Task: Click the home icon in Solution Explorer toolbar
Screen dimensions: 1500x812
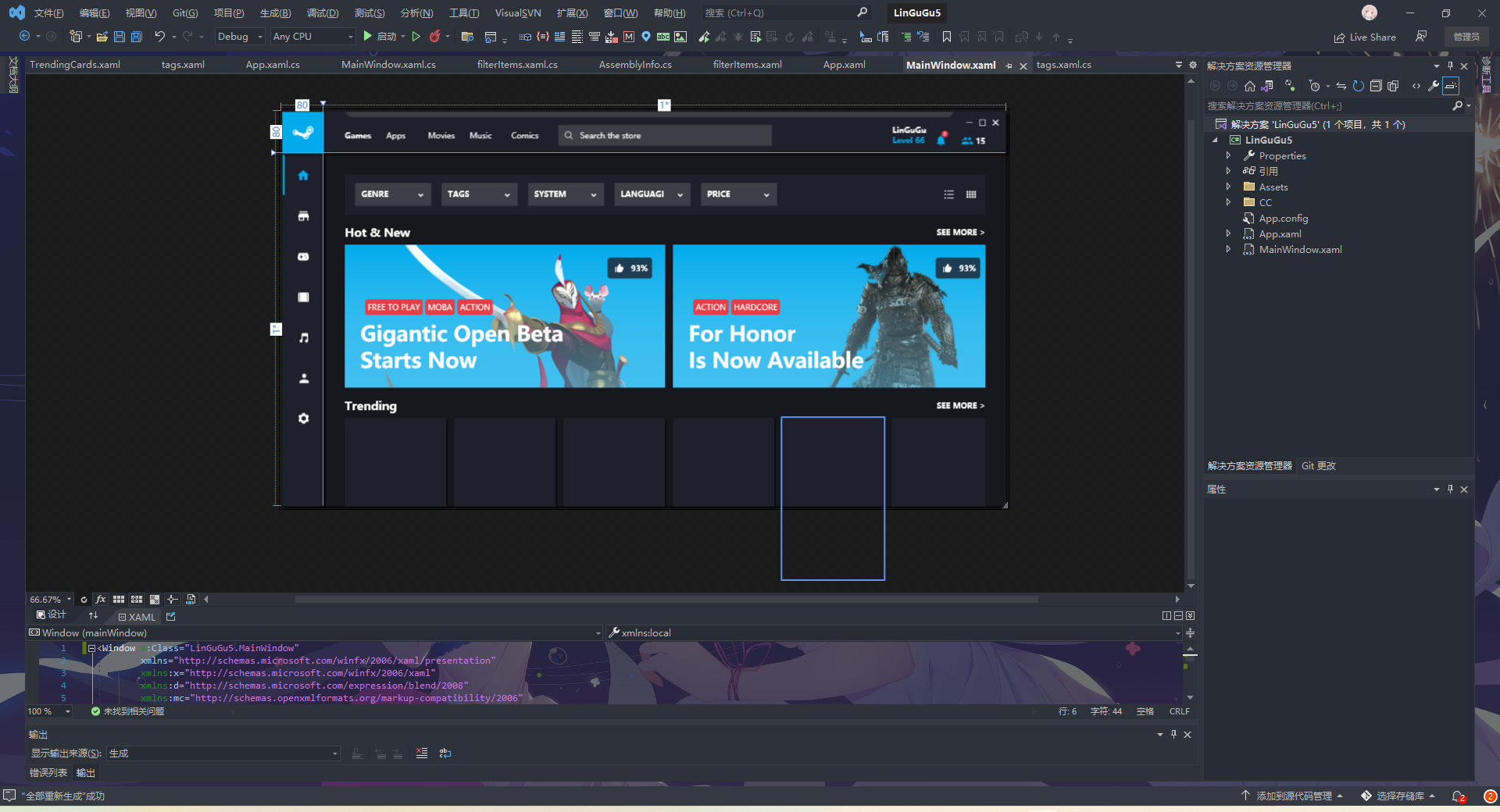Action: tap(1250, 86)
